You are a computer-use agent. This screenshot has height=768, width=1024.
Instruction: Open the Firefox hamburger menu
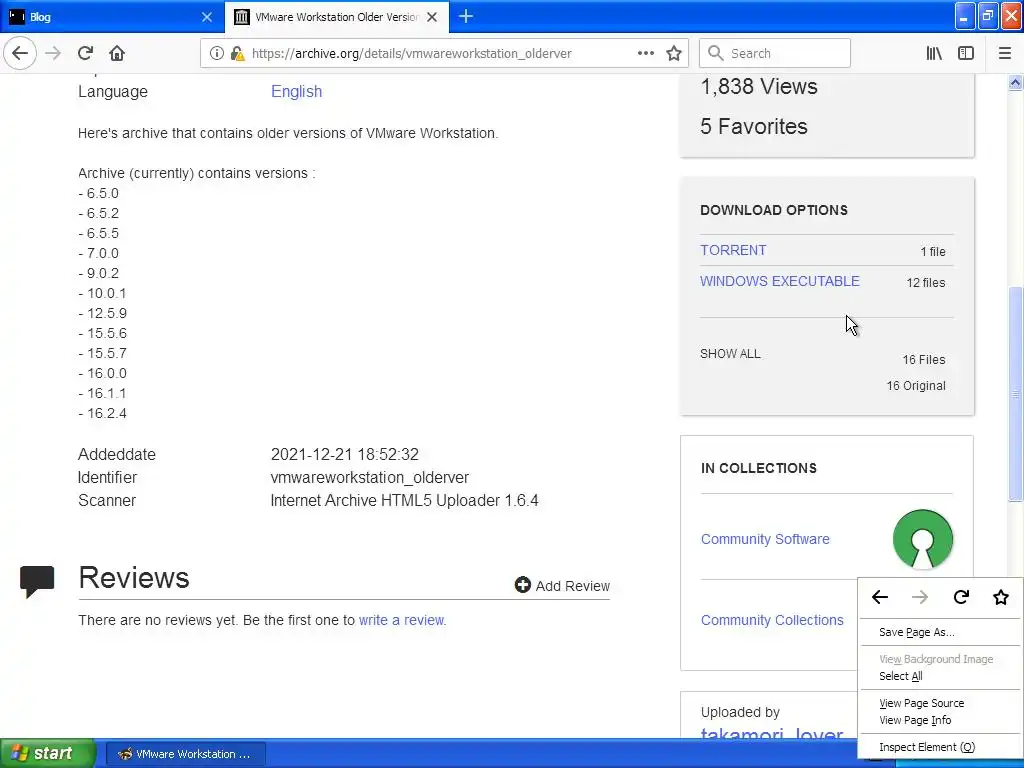point(1004,53)
